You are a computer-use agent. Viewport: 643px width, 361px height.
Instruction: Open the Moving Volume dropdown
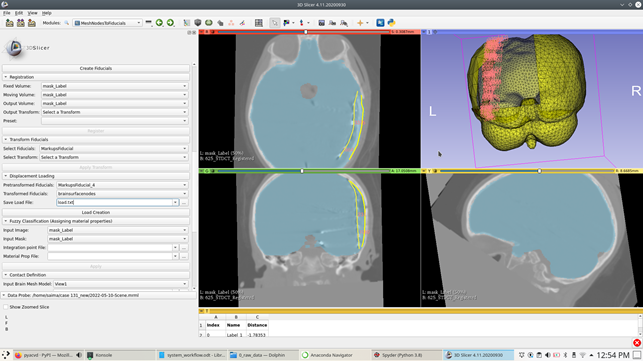(x=114, y=95)
